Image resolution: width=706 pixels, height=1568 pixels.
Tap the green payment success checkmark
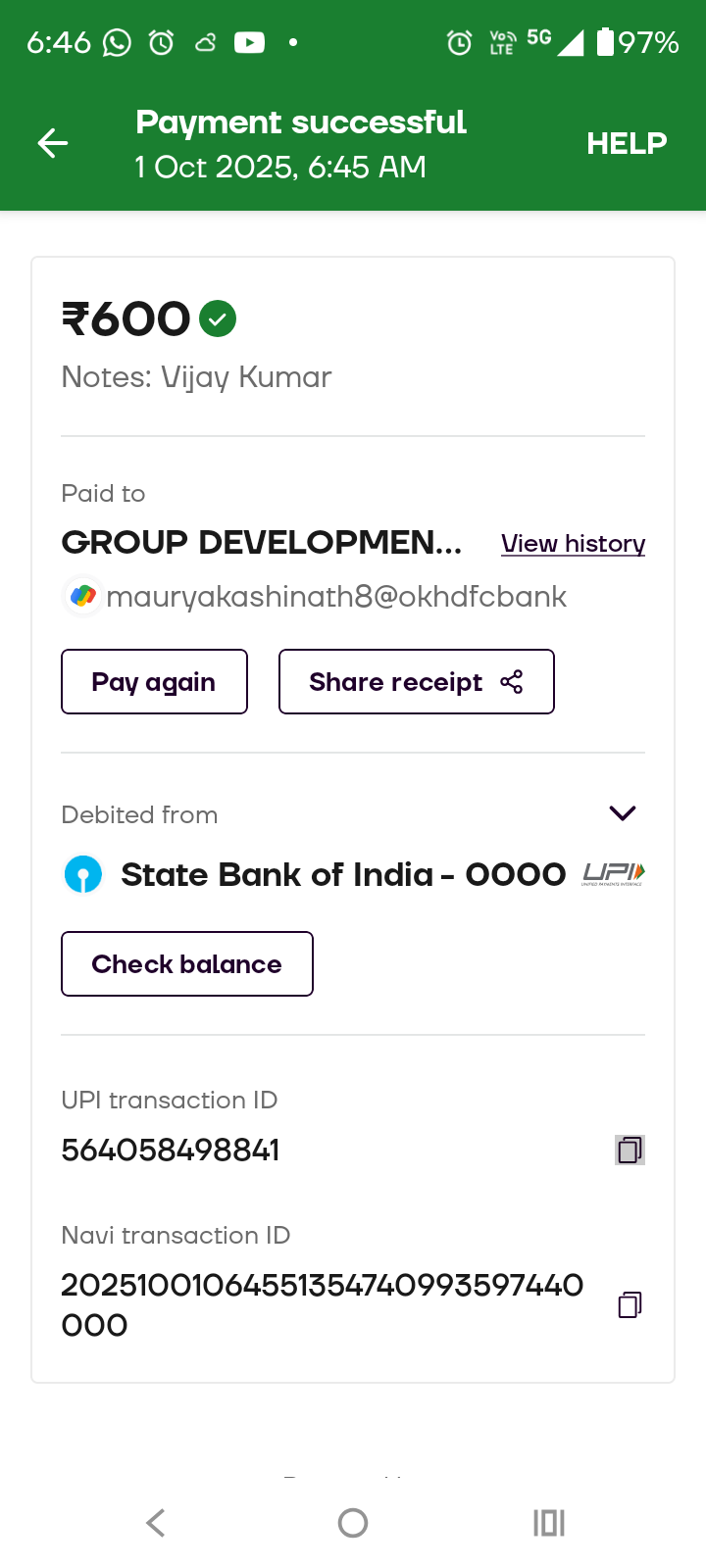[218, 318]
